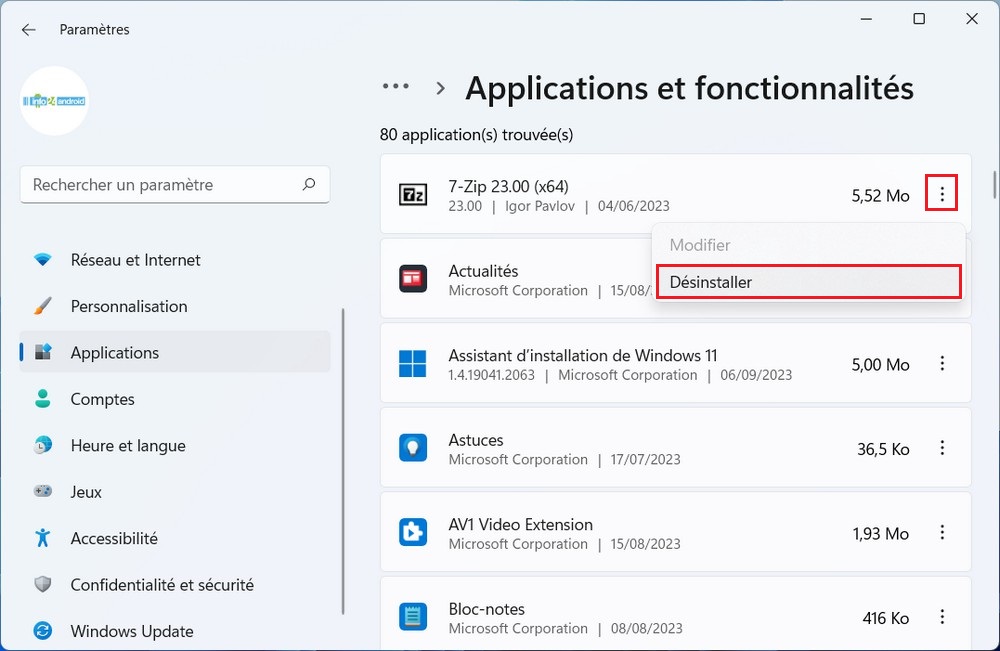Image resolution: width=1000 pixels, height=651 pixels.
Task: Open options menu for AV1 Video Extension
Action: click(941, 532)
